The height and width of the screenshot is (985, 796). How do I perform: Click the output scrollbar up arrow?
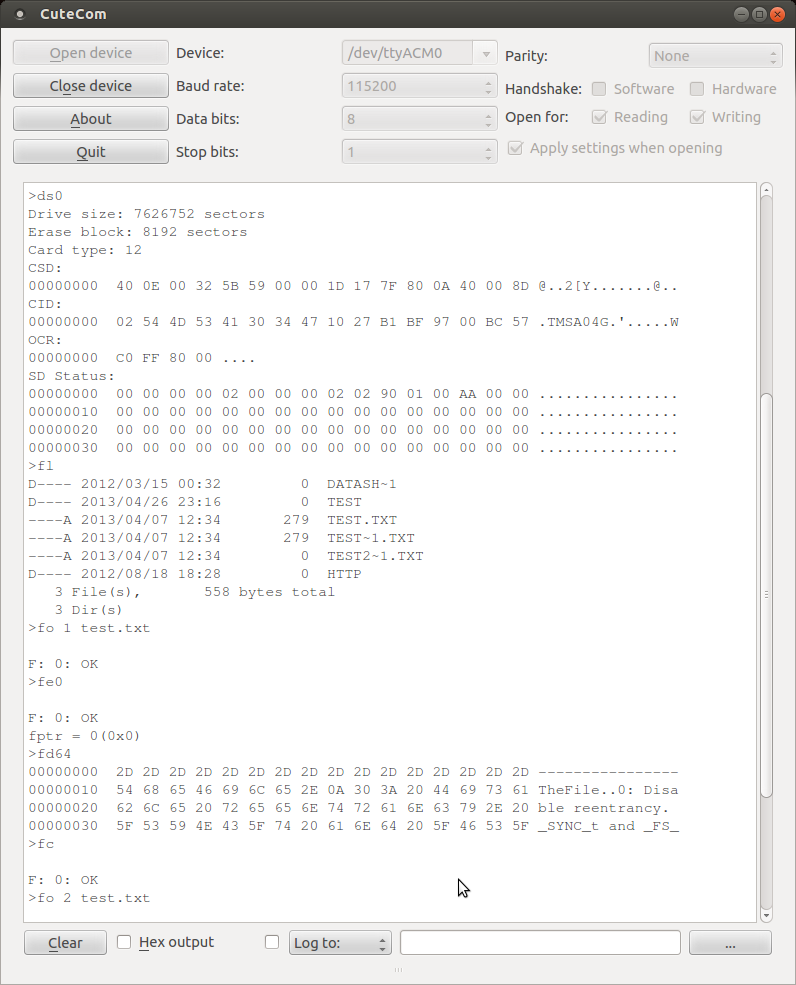(x=767, y=189)
